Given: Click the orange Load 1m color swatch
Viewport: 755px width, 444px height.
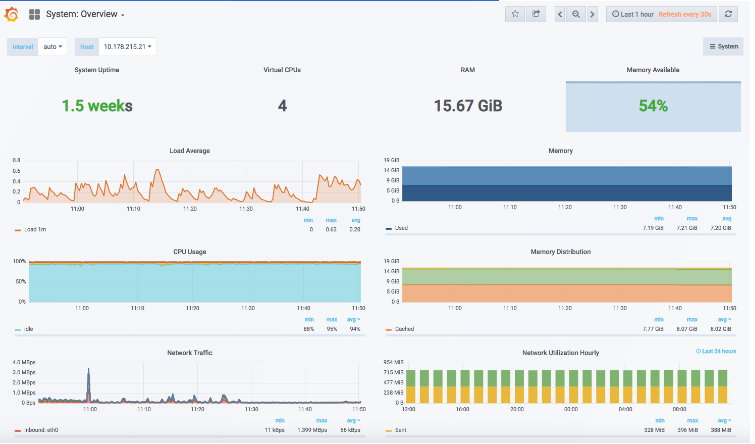Looking at the screenshot, I should coord(18,230).
